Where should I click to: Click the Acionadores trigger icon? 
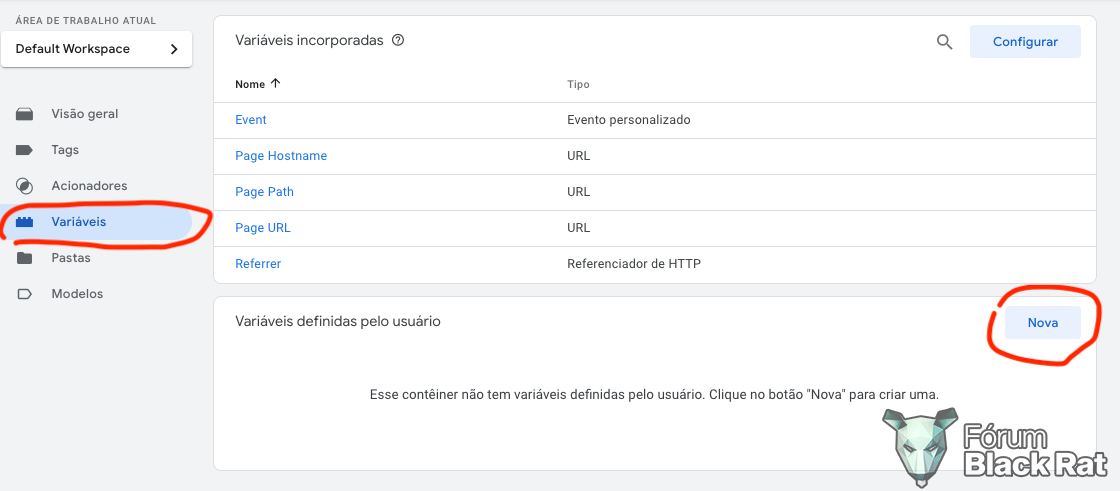coord(25,186)
